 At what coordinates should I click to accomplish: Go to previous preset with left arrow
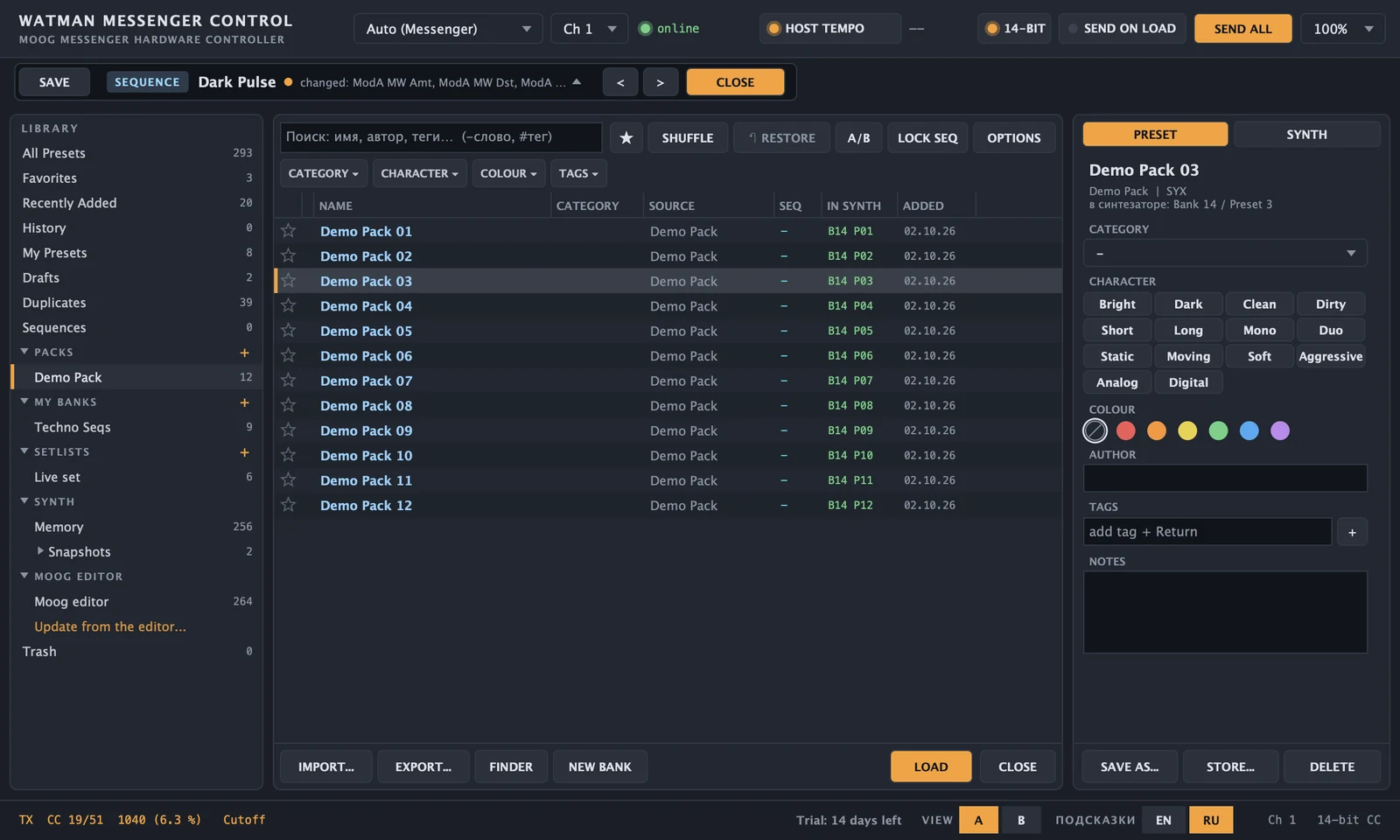pyautogui.click(x=620, y=82)
